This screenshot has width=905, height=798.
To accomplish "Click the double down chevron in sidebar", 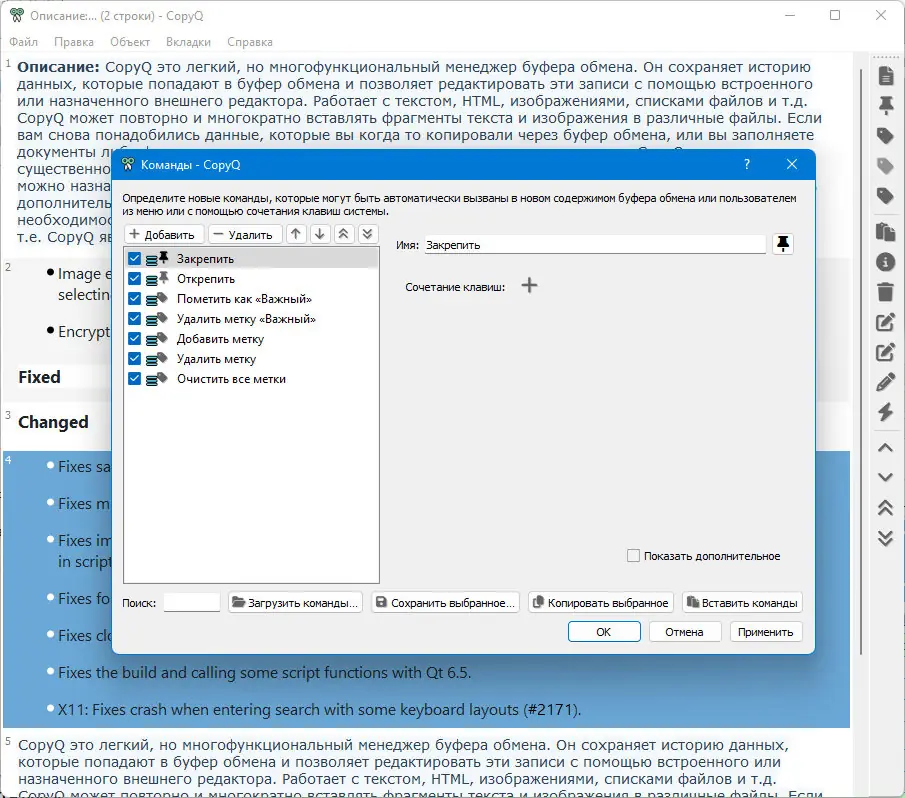I will tap(885, 538).
